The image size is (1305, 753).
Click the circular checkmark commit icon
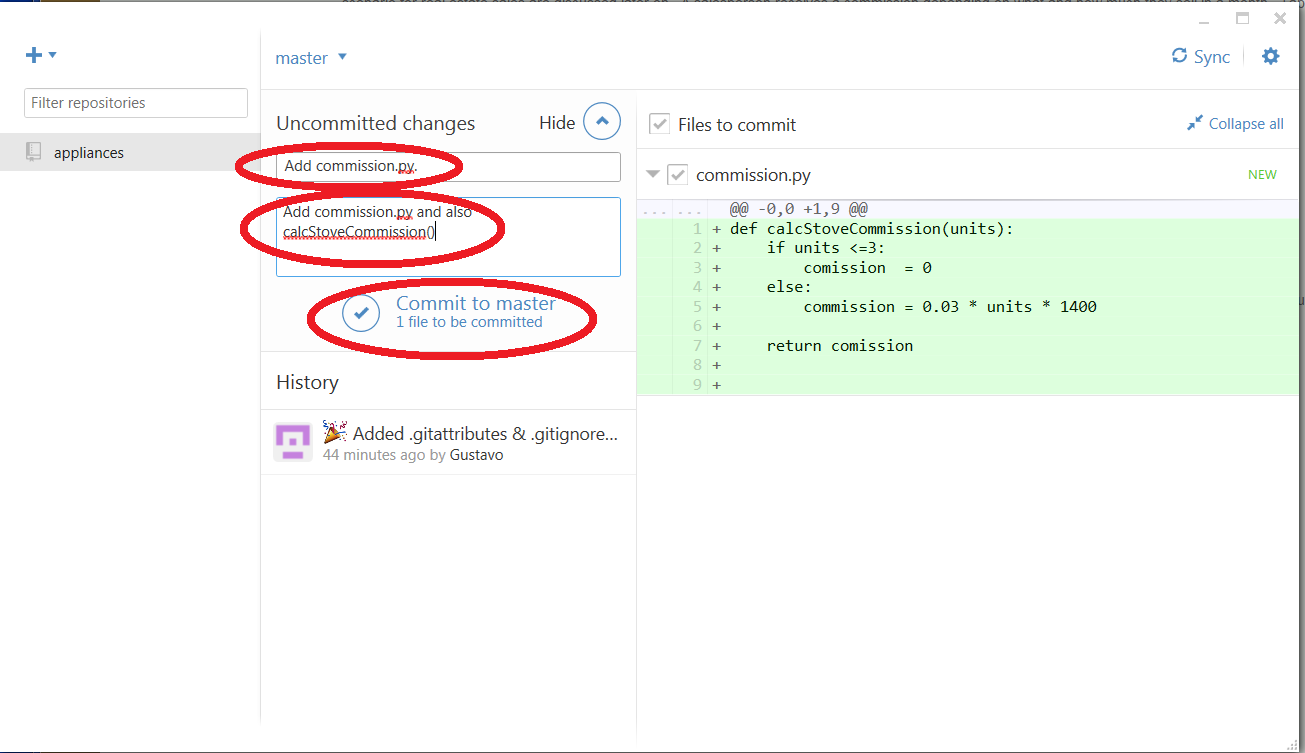[361, 313]
